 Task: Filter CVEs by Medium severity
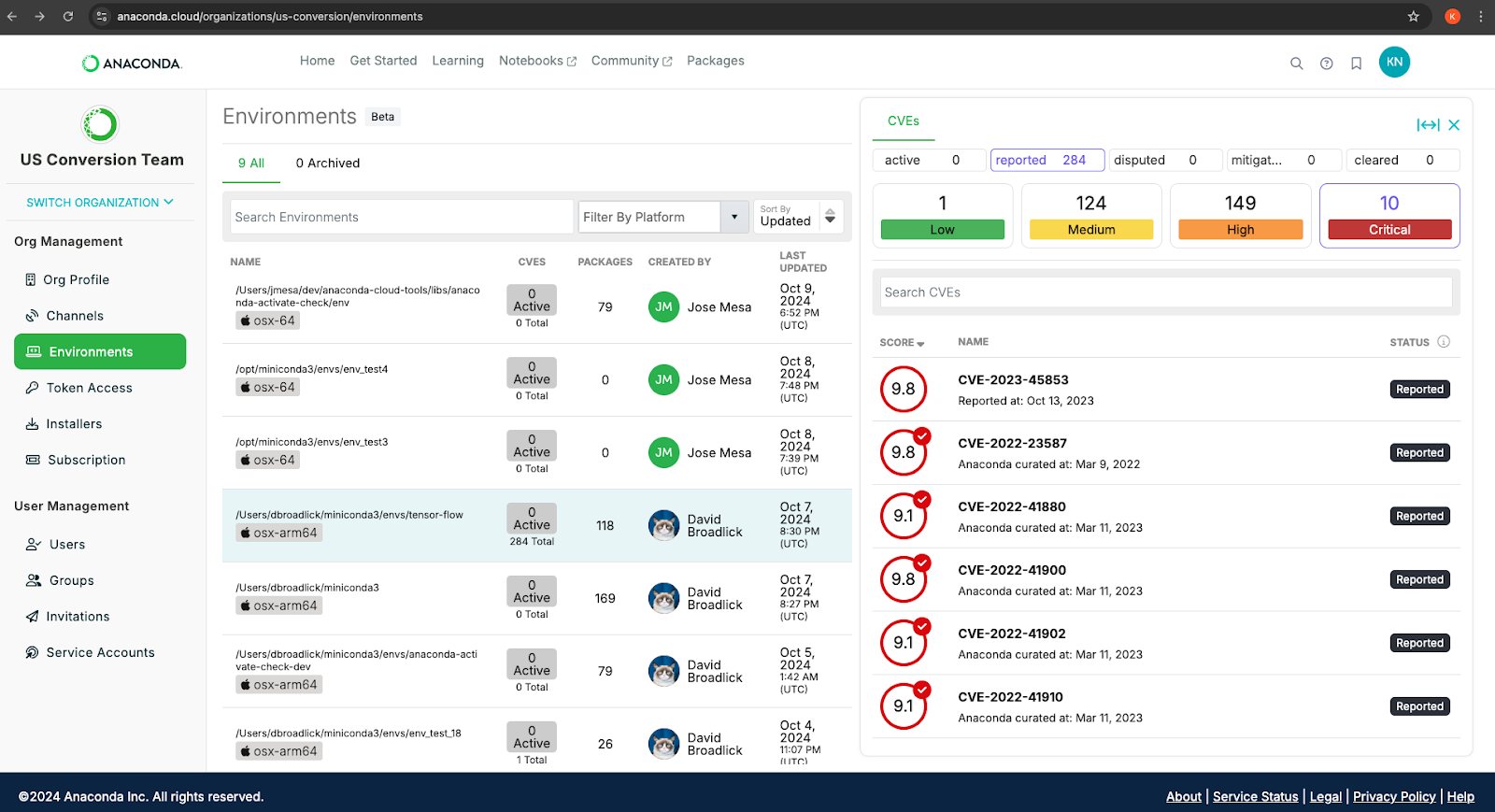pos(1091,216)
